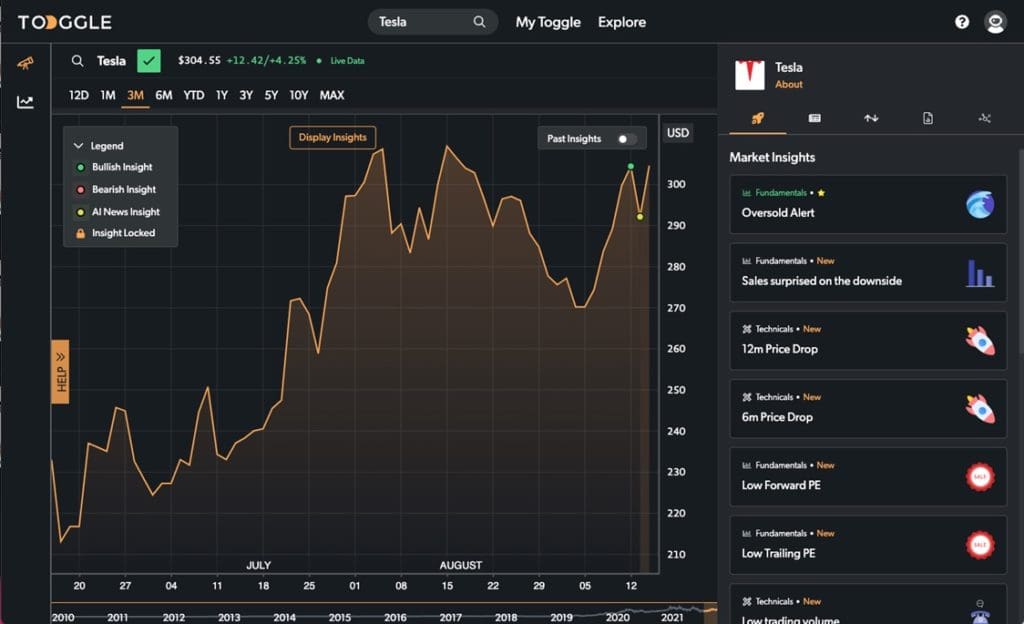Viewport: 1024px width, 624px height.
Task: Open the up-down arrows tab icon
Action: click(x=871, y=118)
